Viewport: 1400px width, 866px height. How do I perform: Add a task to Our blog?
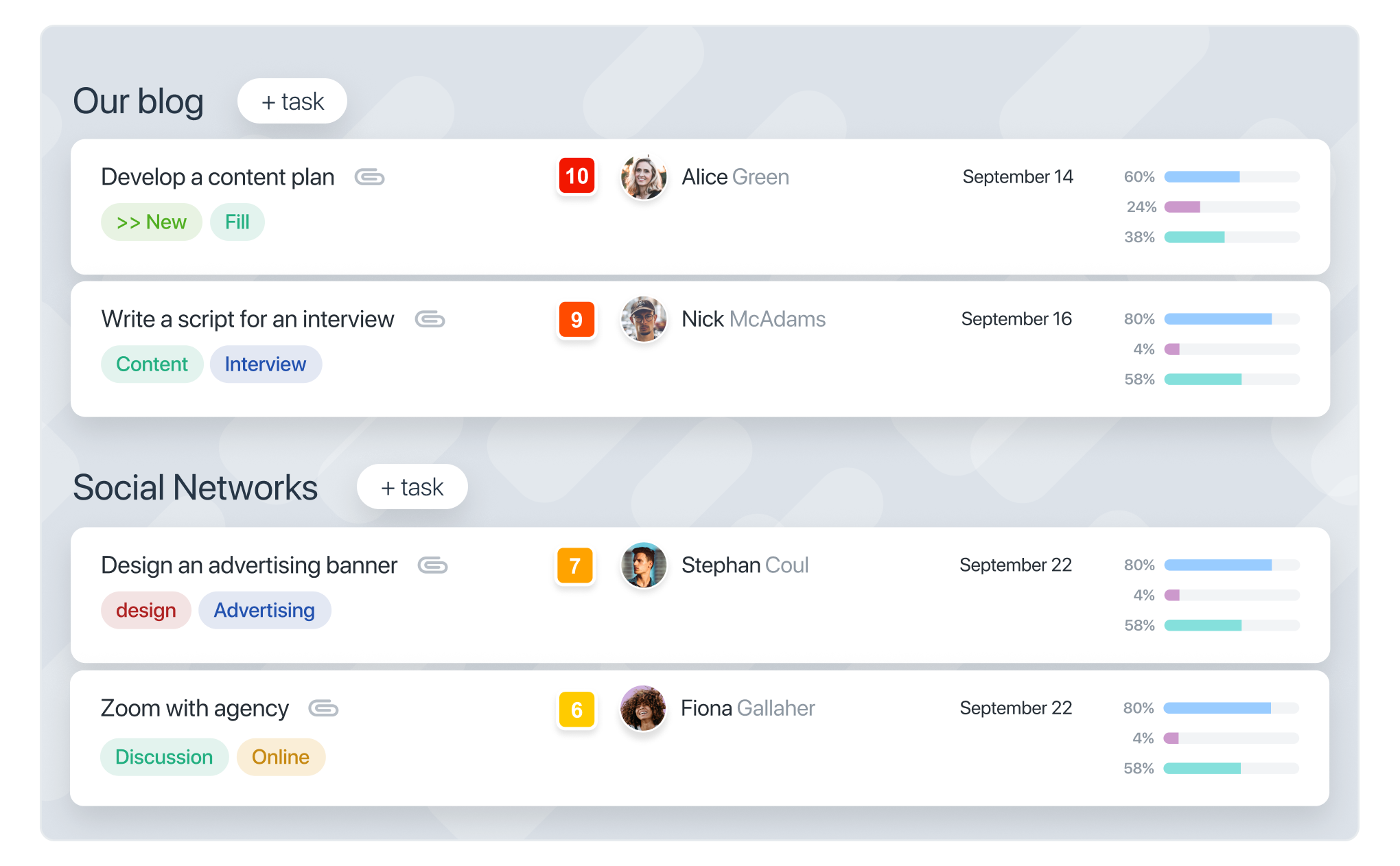tap(292, 102)
